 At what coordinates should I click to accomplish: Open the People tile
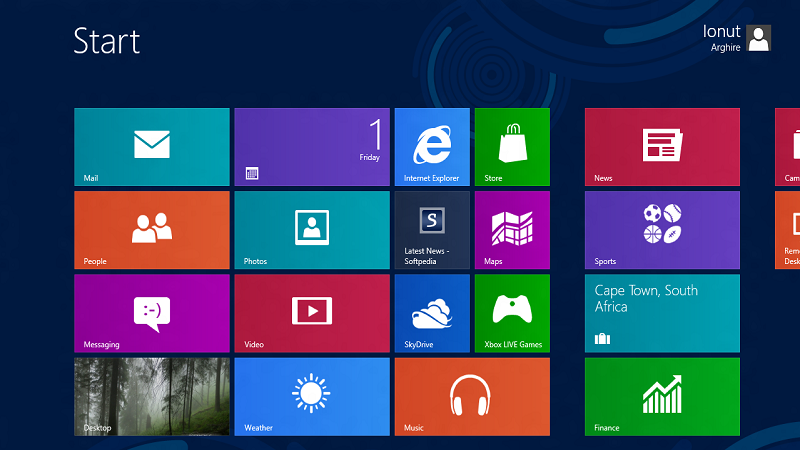coord(151,230)
